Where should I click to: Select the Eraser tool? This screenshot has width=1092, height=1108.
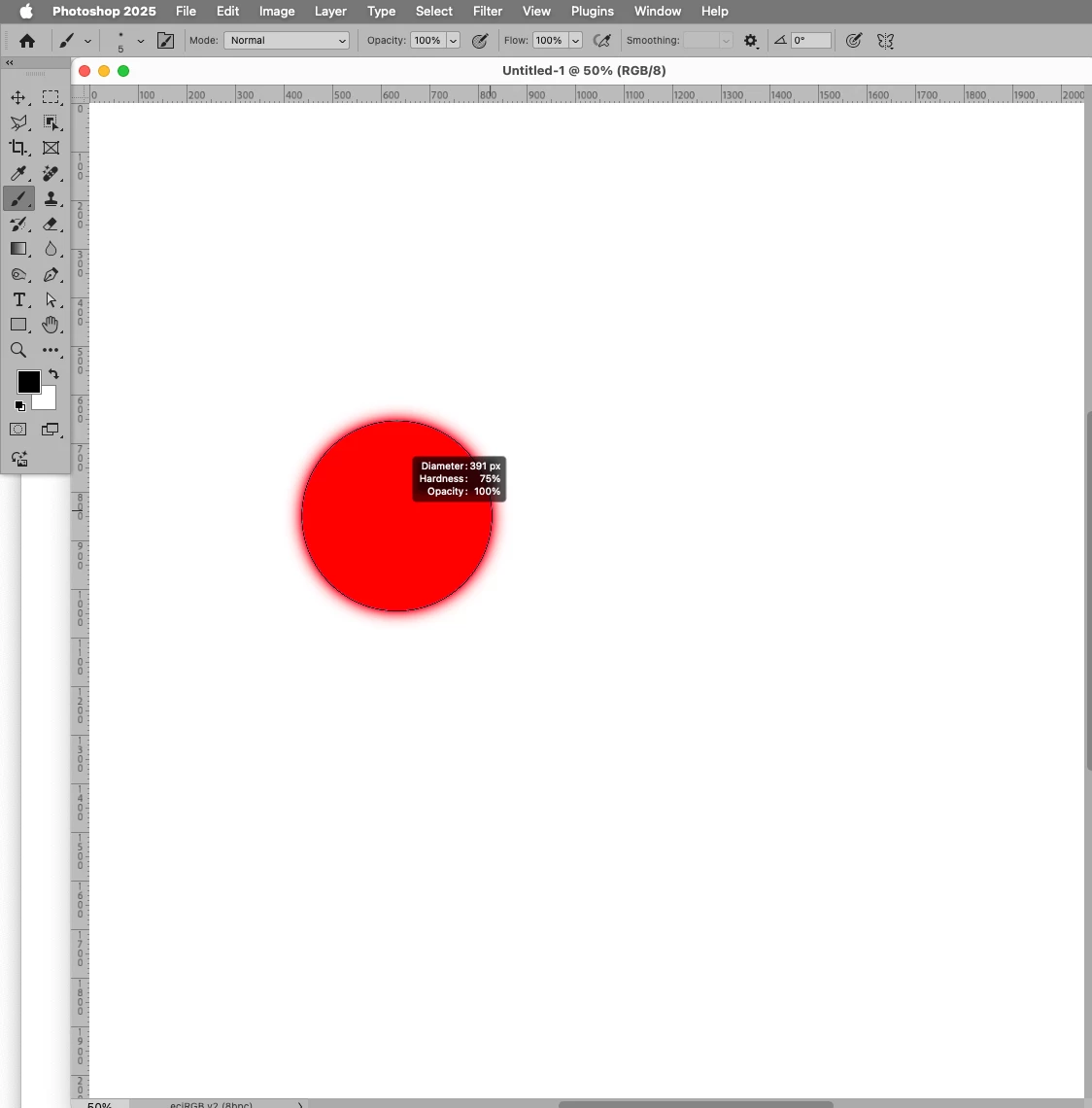51,224
